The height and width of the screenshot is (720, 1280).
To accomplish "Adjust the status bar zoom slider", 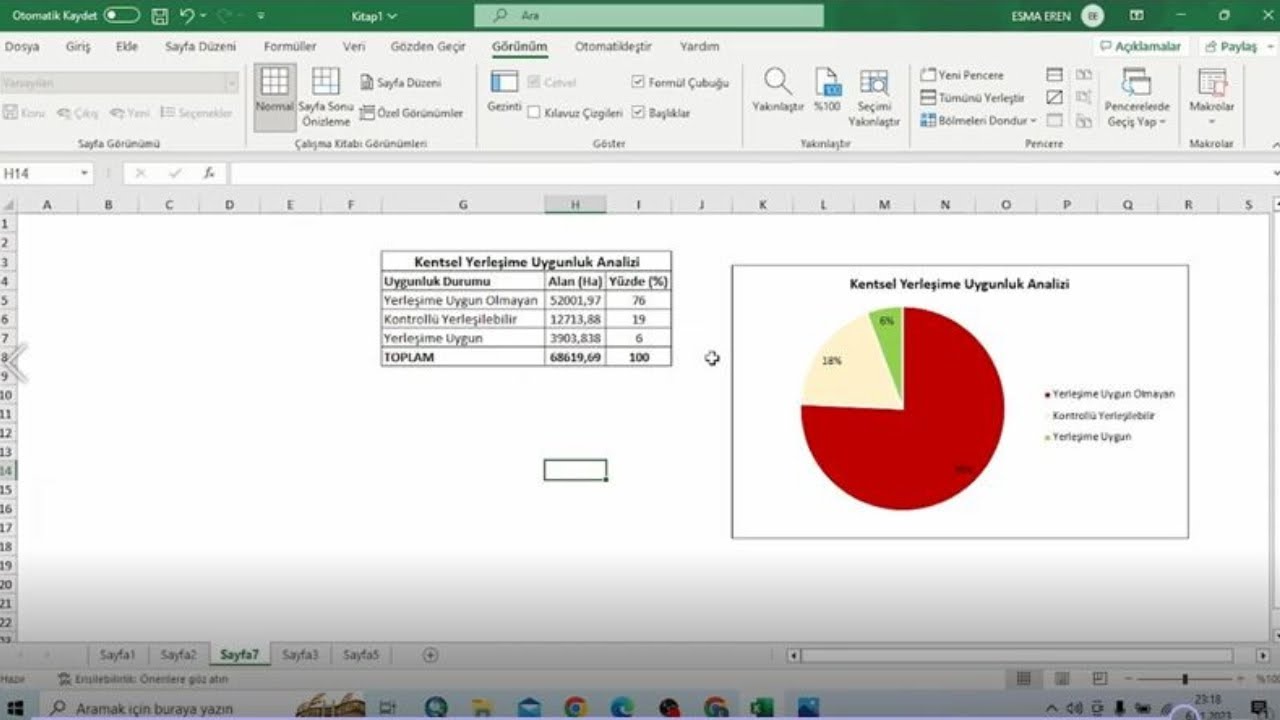I will pos(1185,679).
